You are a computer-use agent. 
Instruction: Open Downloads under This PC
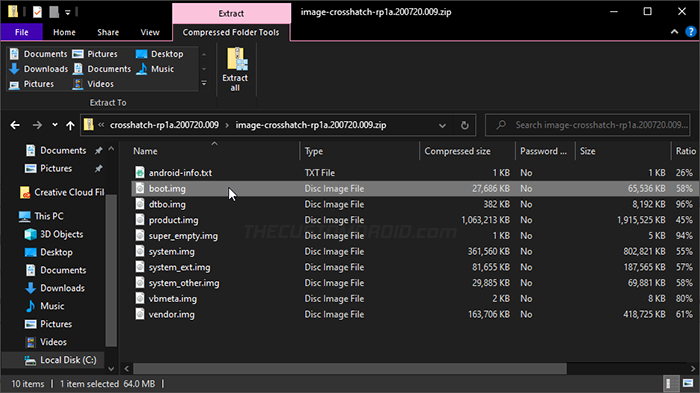point(54,288)
